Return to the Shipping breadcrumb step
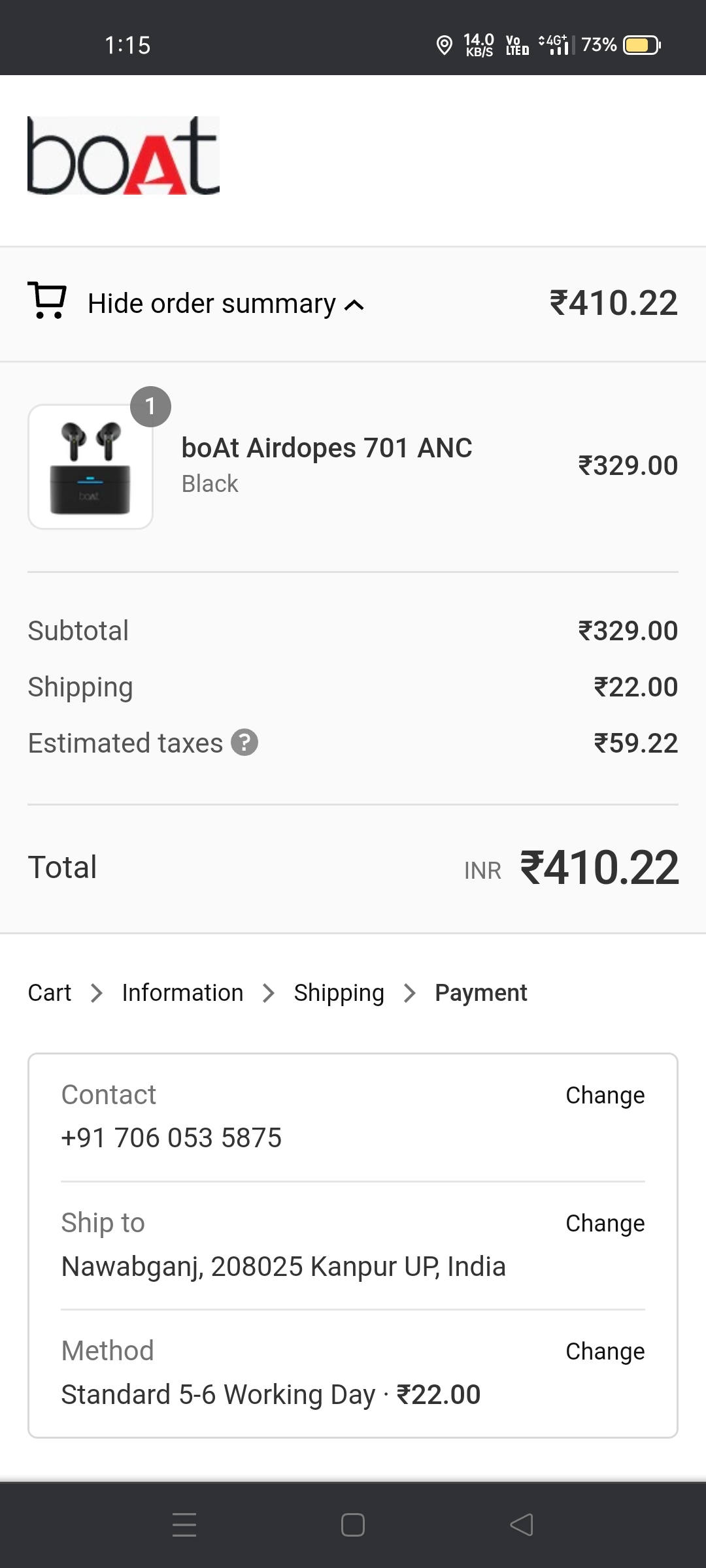Image resolution: width=706 pixels, height=1568 pixels. click(339, 993)
